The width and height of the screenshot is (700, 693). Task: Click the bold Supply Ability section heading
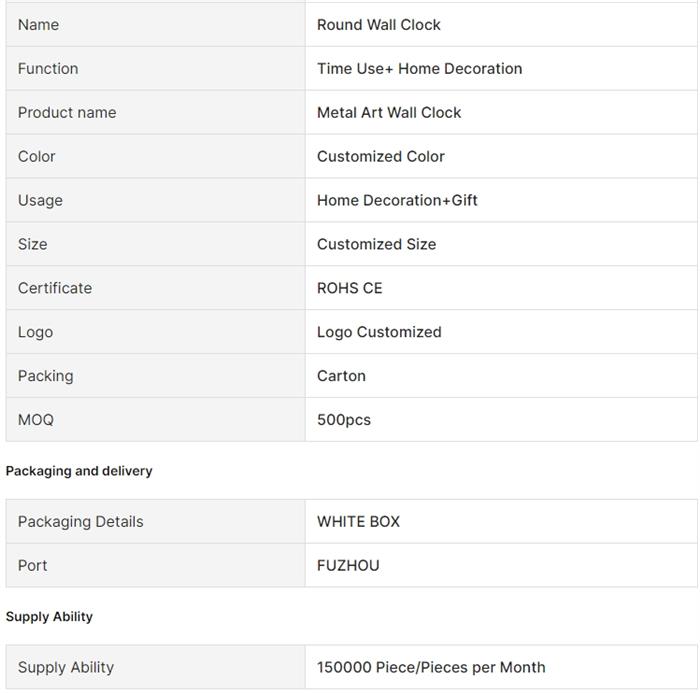click(x=49, y=617)
